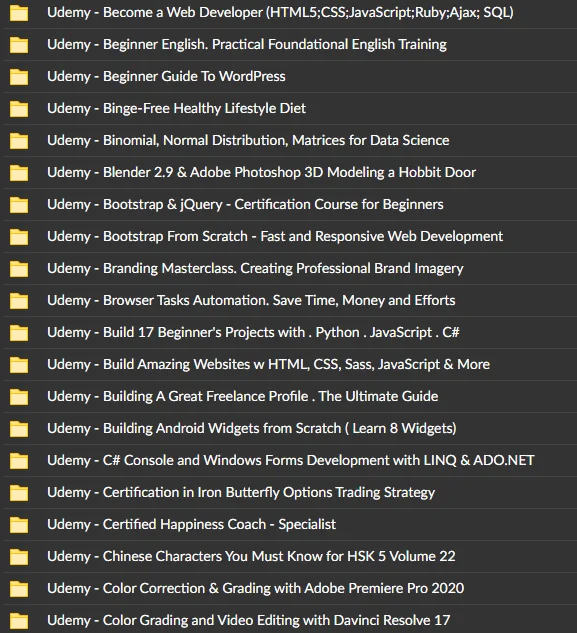Select folder icon for Building Android Widgets
Viewport: 577px width, 633px height.
19,429
